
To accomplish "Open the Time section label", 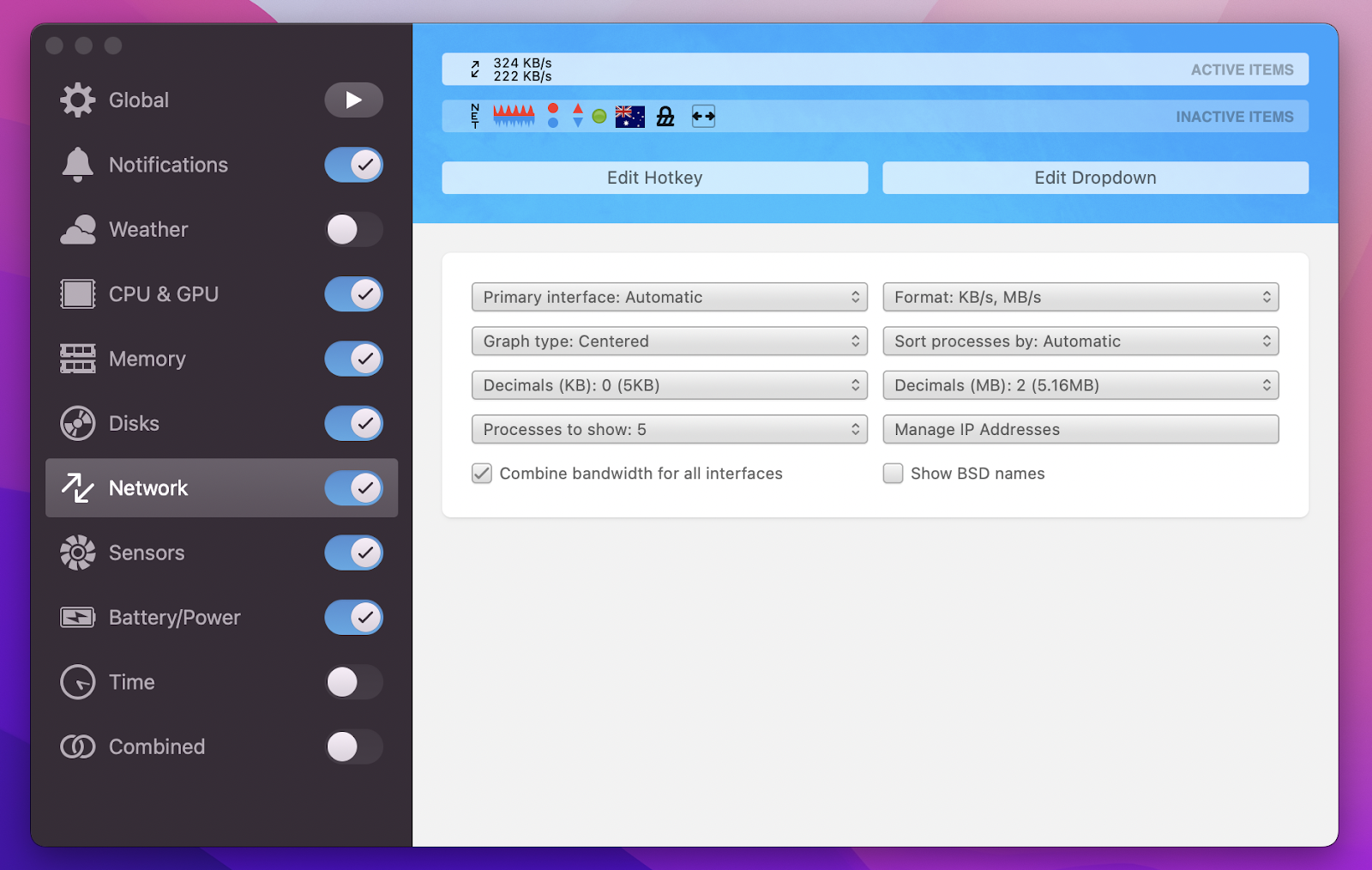I will [132, 682].
